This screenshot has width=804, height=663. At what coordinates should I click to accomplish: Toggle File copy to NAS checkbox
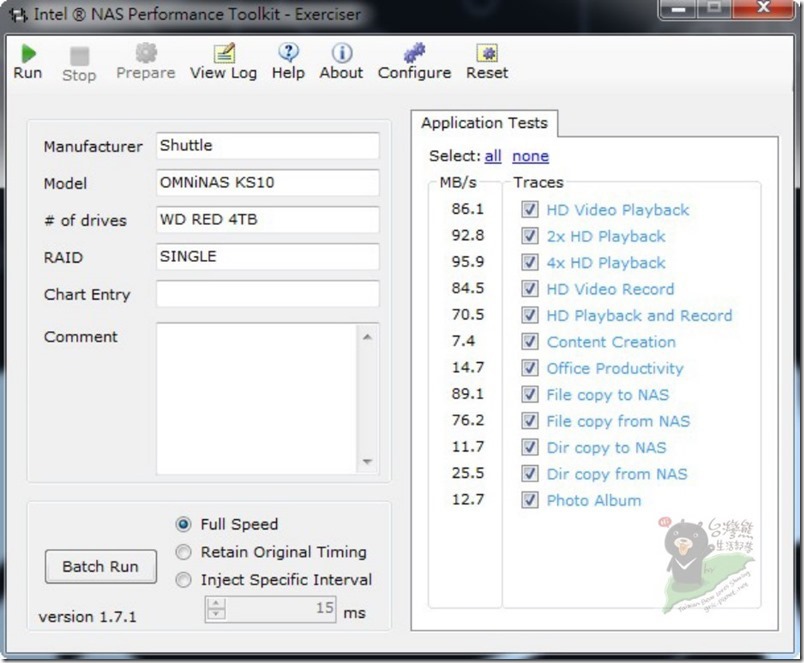[530, 394]
